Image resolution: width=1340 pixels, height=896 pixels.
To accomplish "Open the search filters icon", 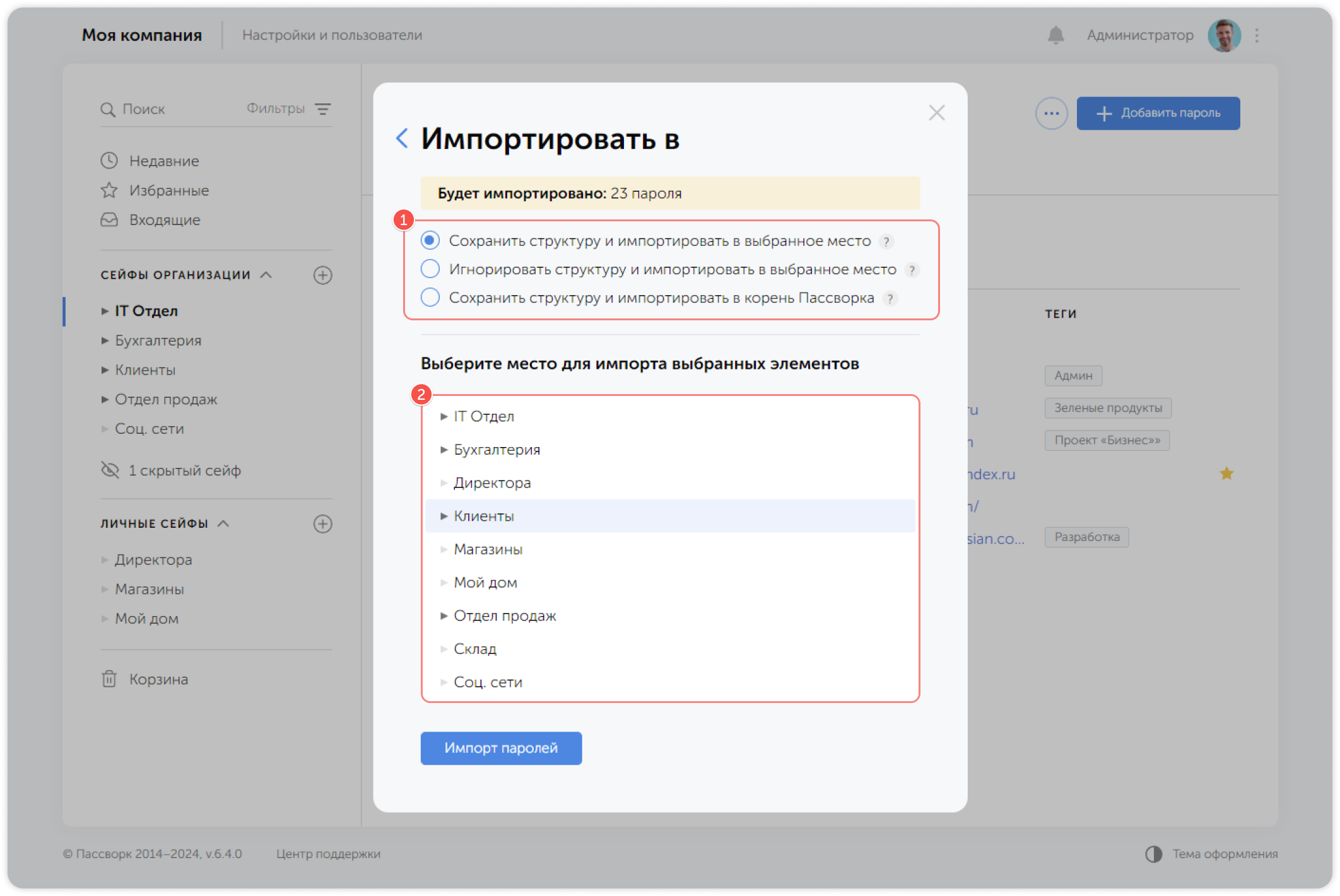I will [324, 108].
